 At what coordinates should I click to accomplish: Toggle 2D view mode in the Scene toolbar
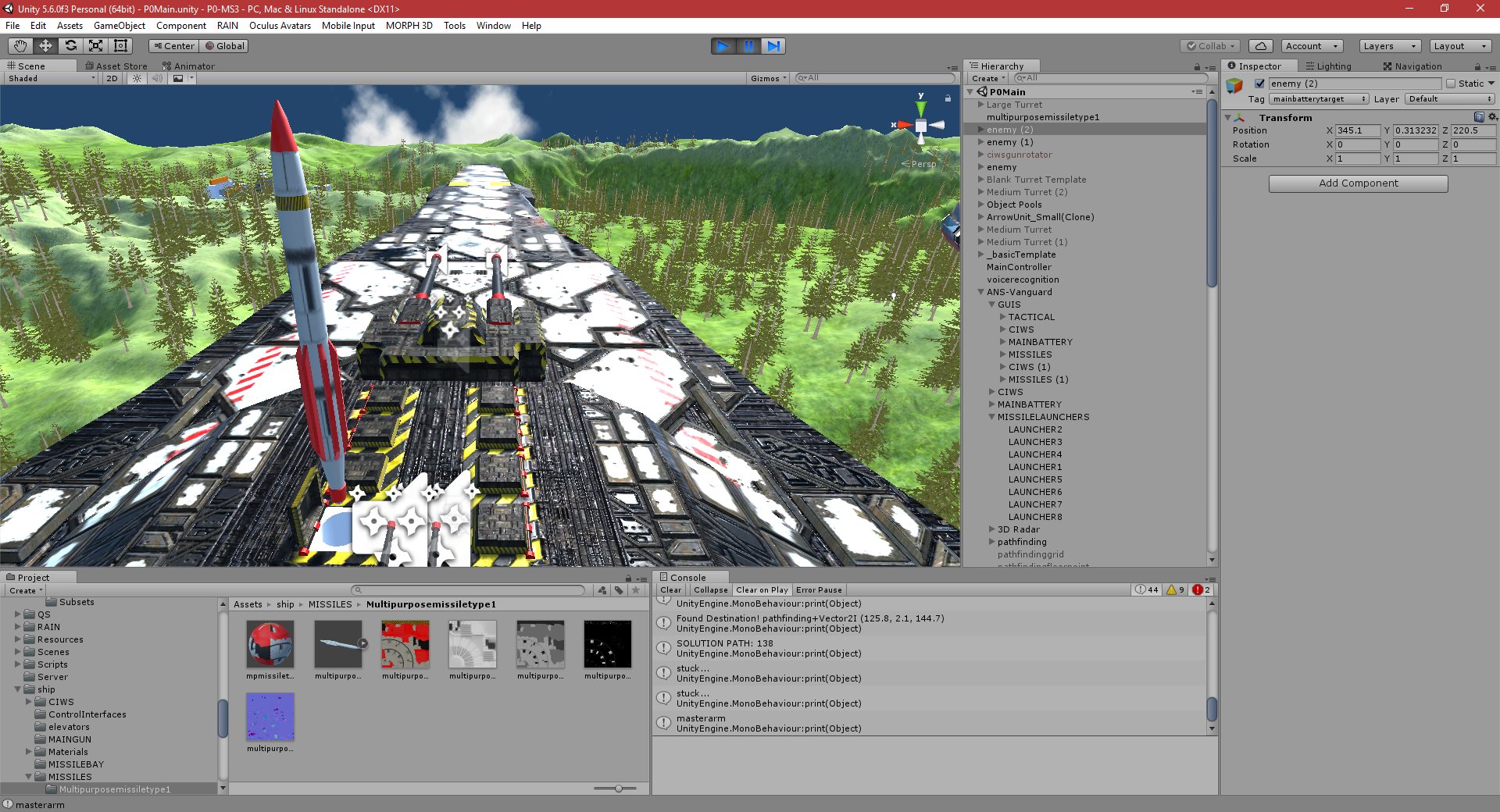click(x=111, y=78)
